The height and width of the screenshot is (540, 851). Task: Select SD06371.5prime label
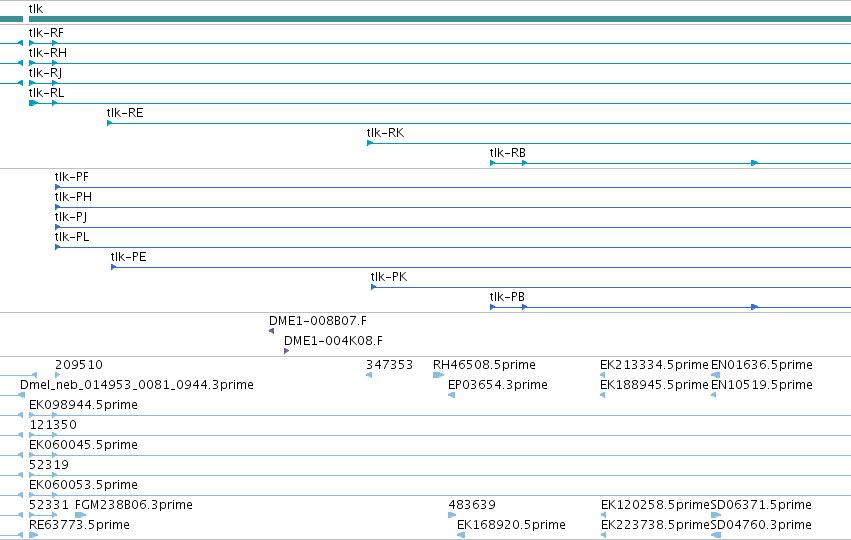tap(761, 505)
